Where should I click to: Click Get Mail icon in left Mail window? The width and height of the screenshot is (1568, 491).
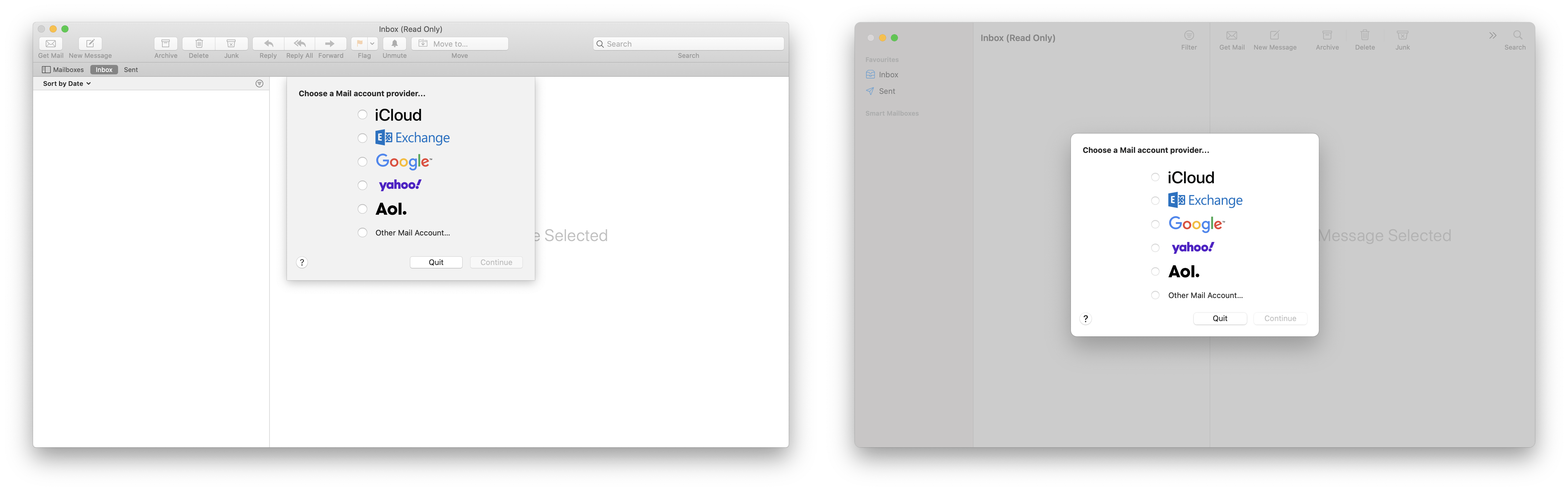(50, 44)
